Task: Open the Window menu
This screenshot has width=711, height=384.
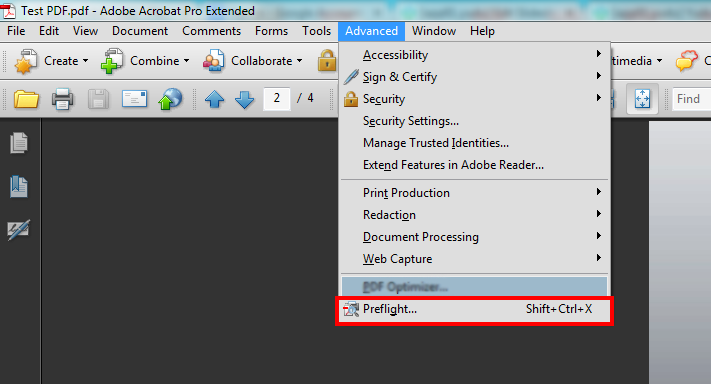Action: 434,31
